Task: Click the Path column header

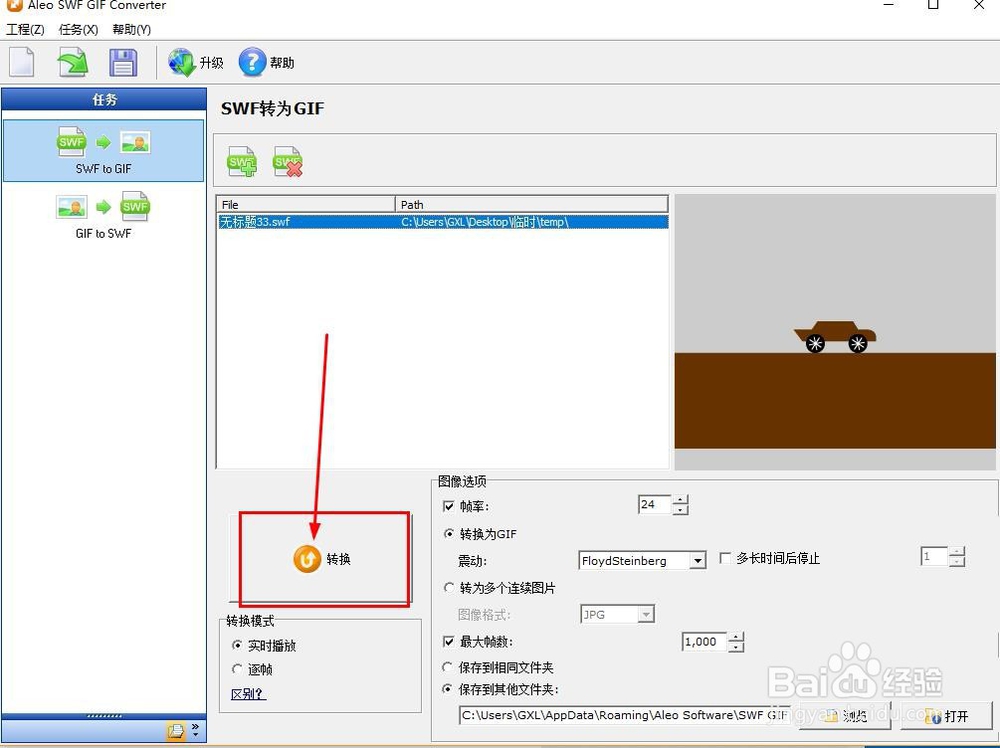Action: pos(532,204)
